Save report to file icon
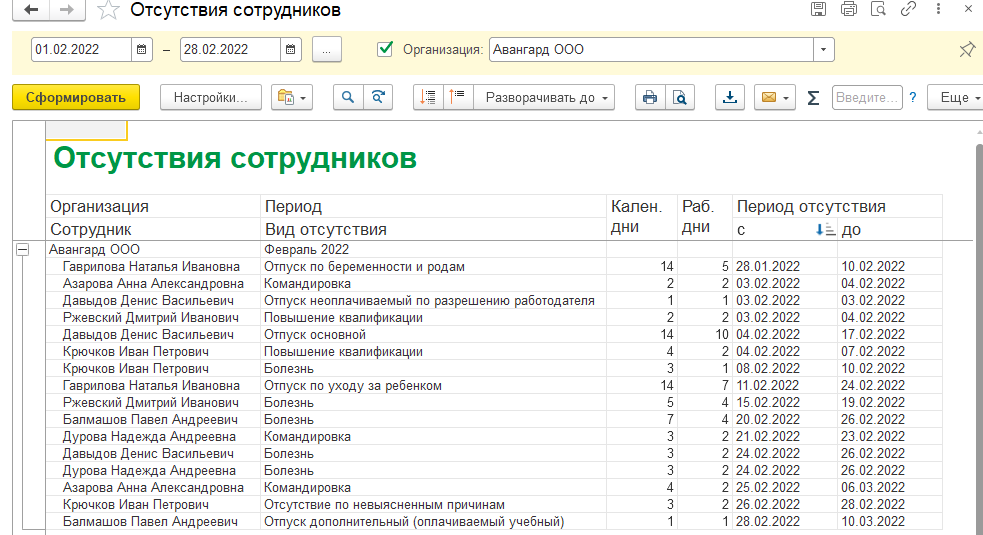 point(731,97)
